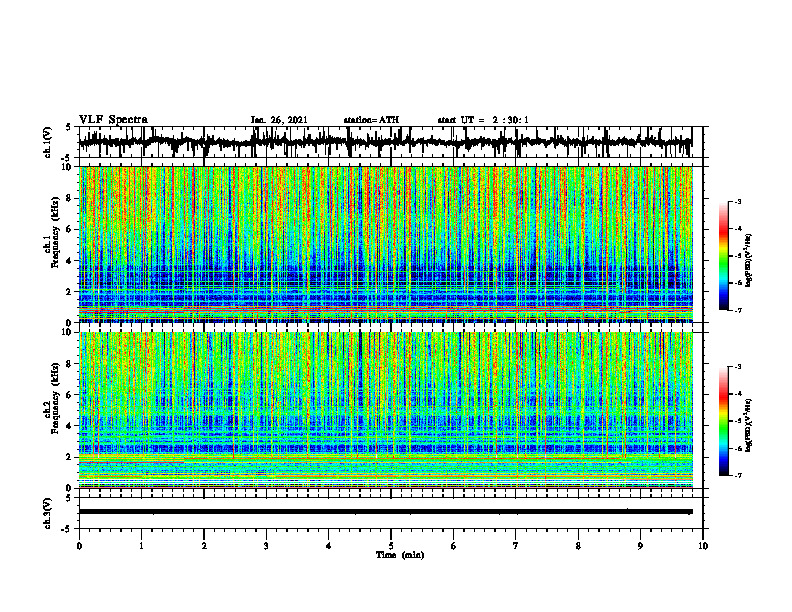This screenshot has height=612, width=792.
Task: Click the ch.1 colorbar "log(PSD)" unit label
Action: tap(749, 261)
